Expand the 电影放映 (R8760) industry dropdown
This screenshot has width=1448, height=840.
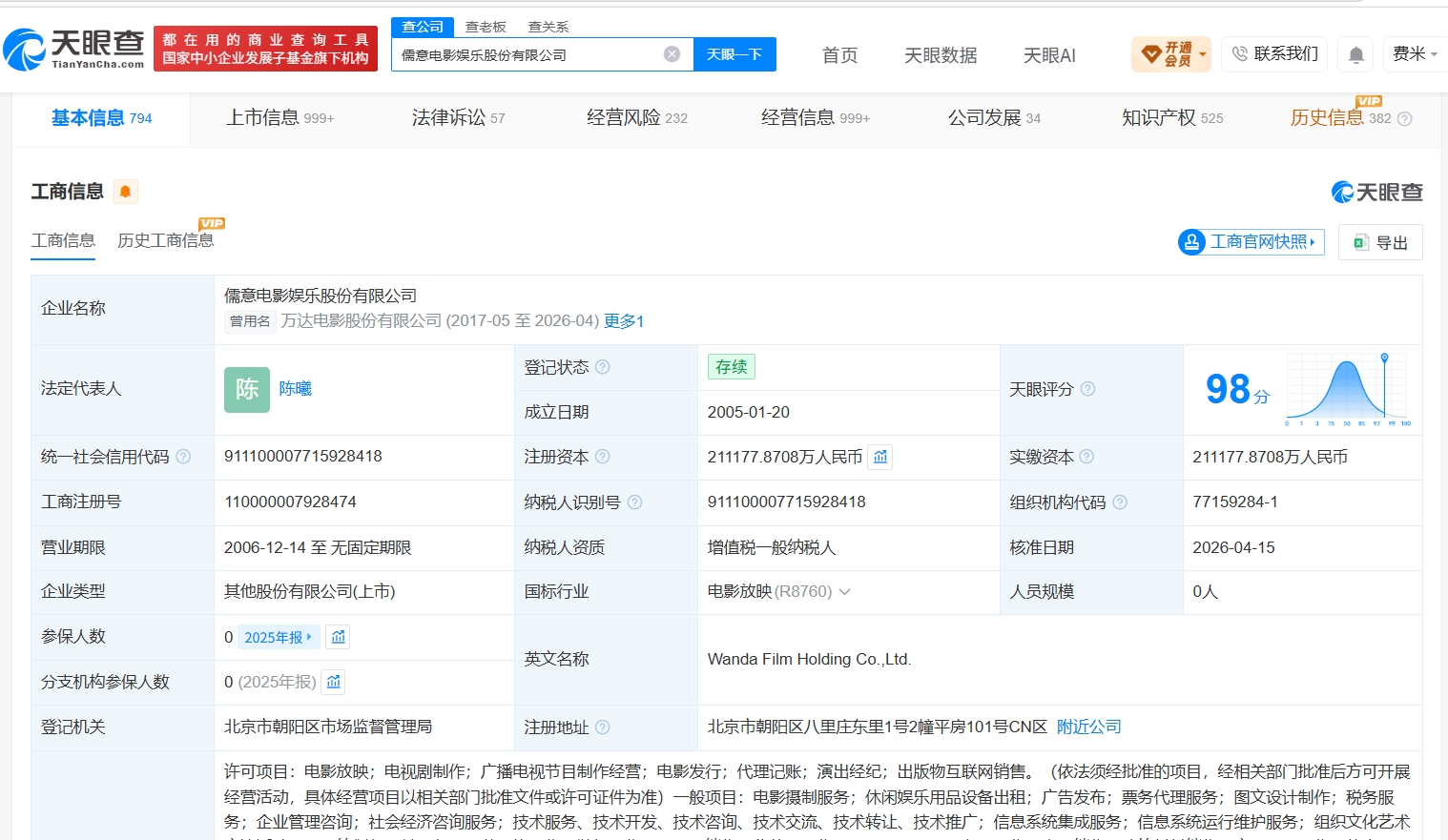pos(844,592)
